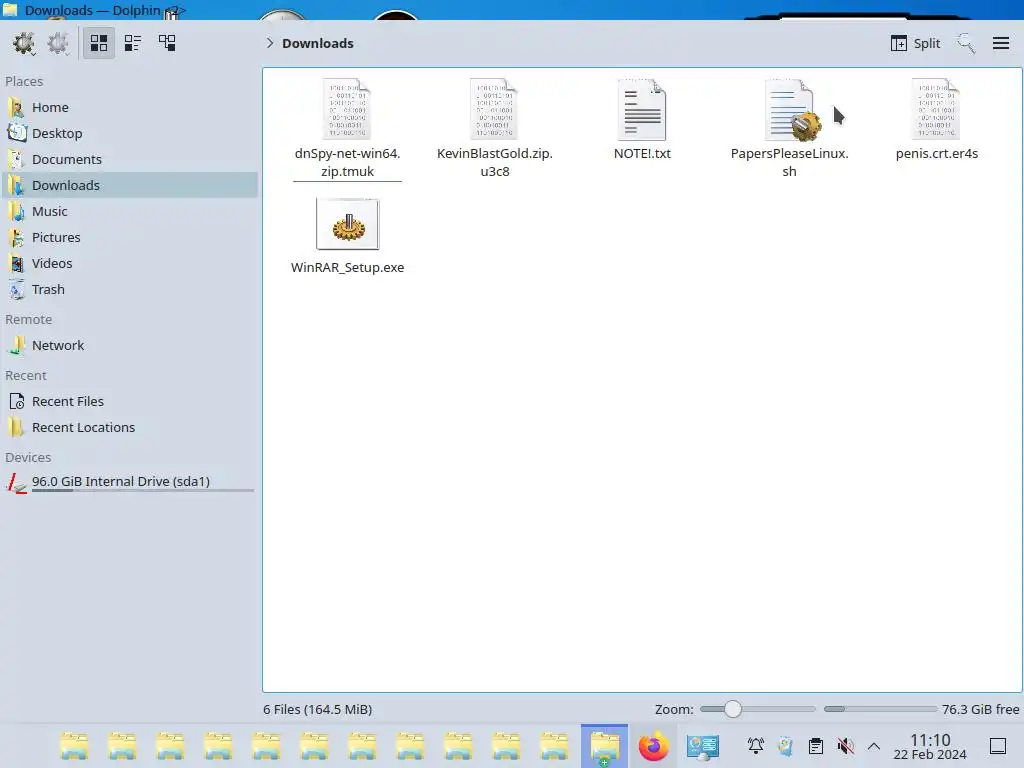The width and height of the screenshot is (1024, 768).
Task: Open System Settings icon in taskbar
Action: pos(703,746)
